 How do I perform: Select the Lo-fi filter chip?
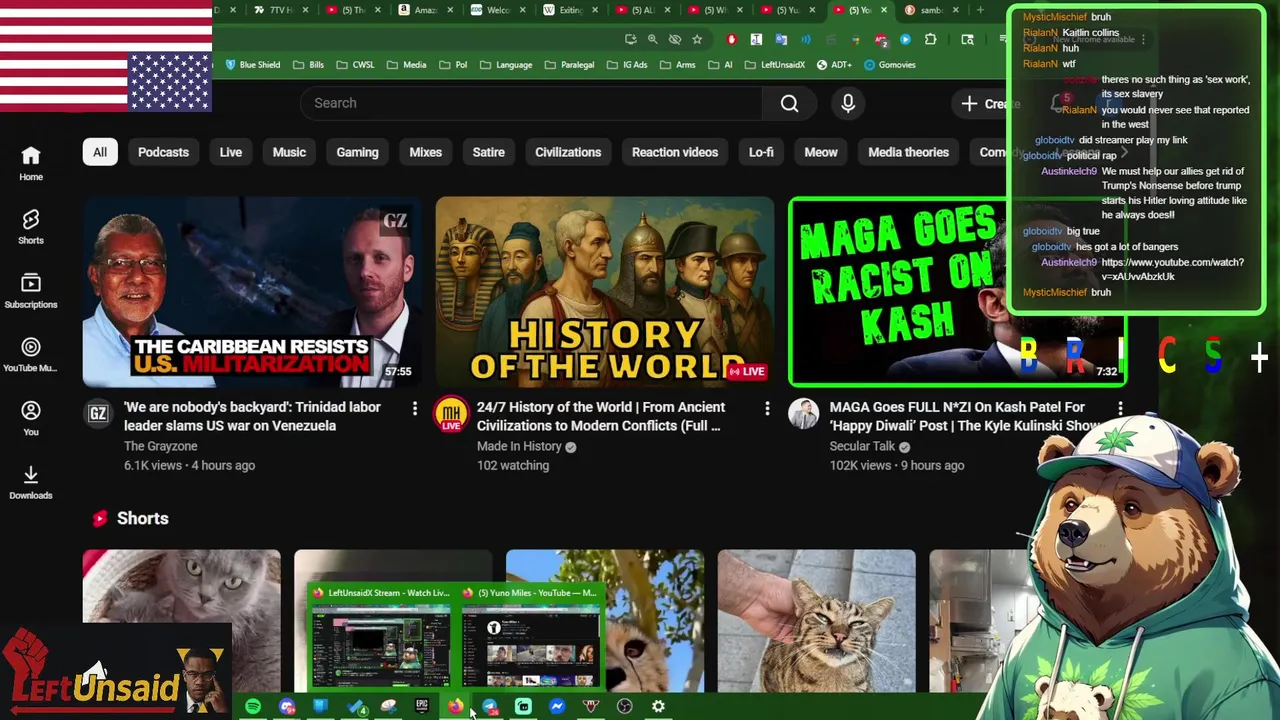[761, 152]
